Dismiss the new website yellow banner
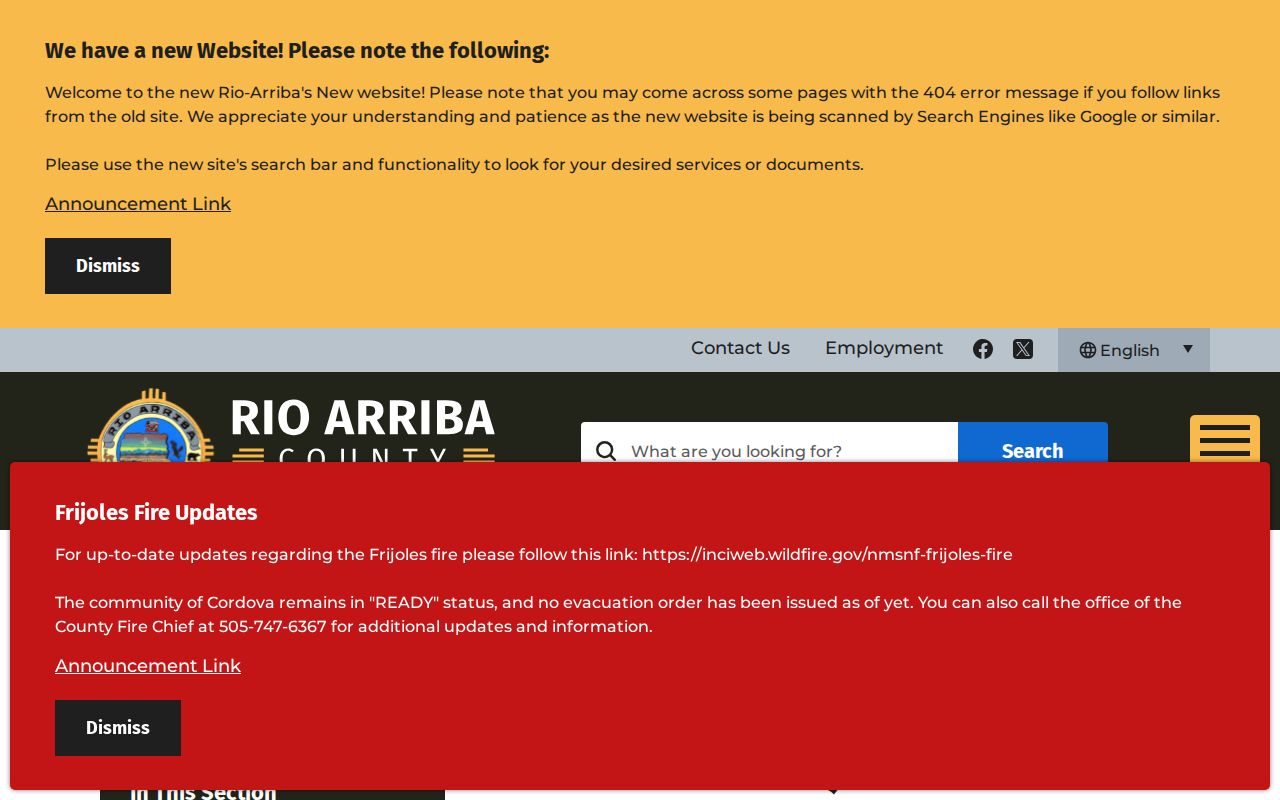 (108, 266)
